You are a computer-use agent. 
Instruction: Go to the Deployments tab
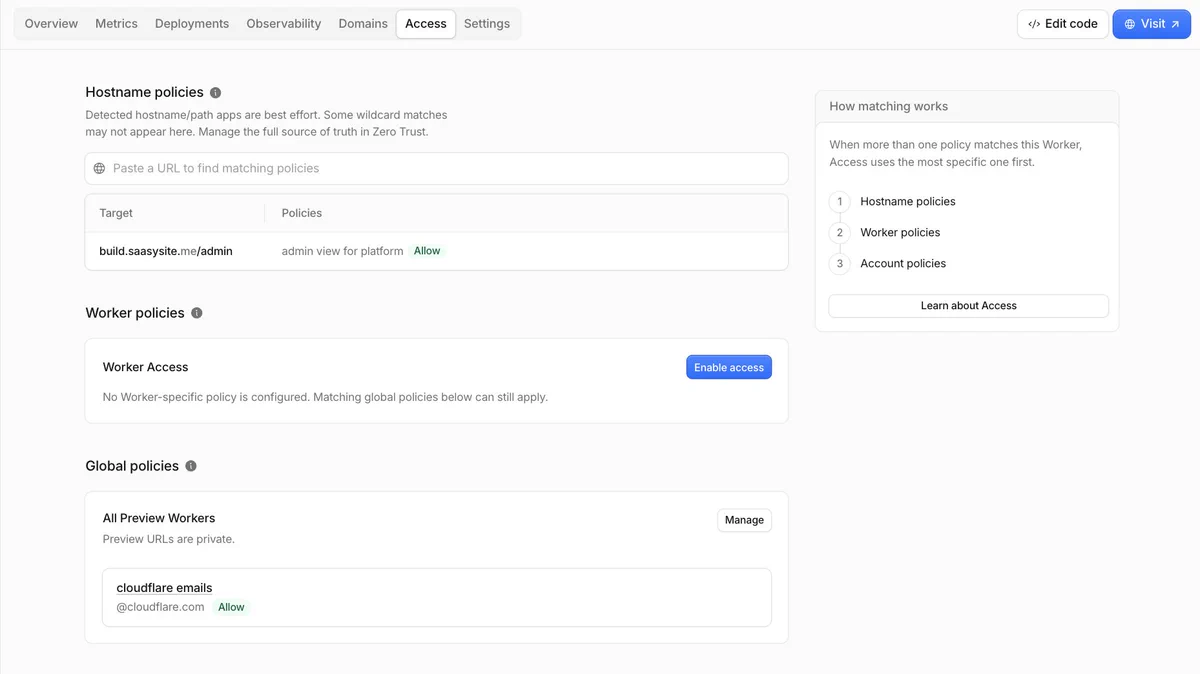click(192, 24)
